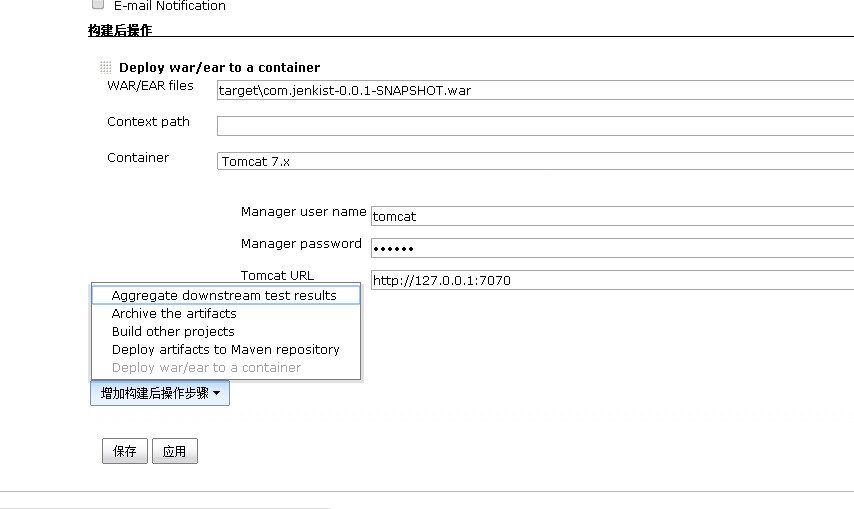Screen dimensions: 854x509
Task: Click the WAR/EAR files input field
Action: pos(535,90)
